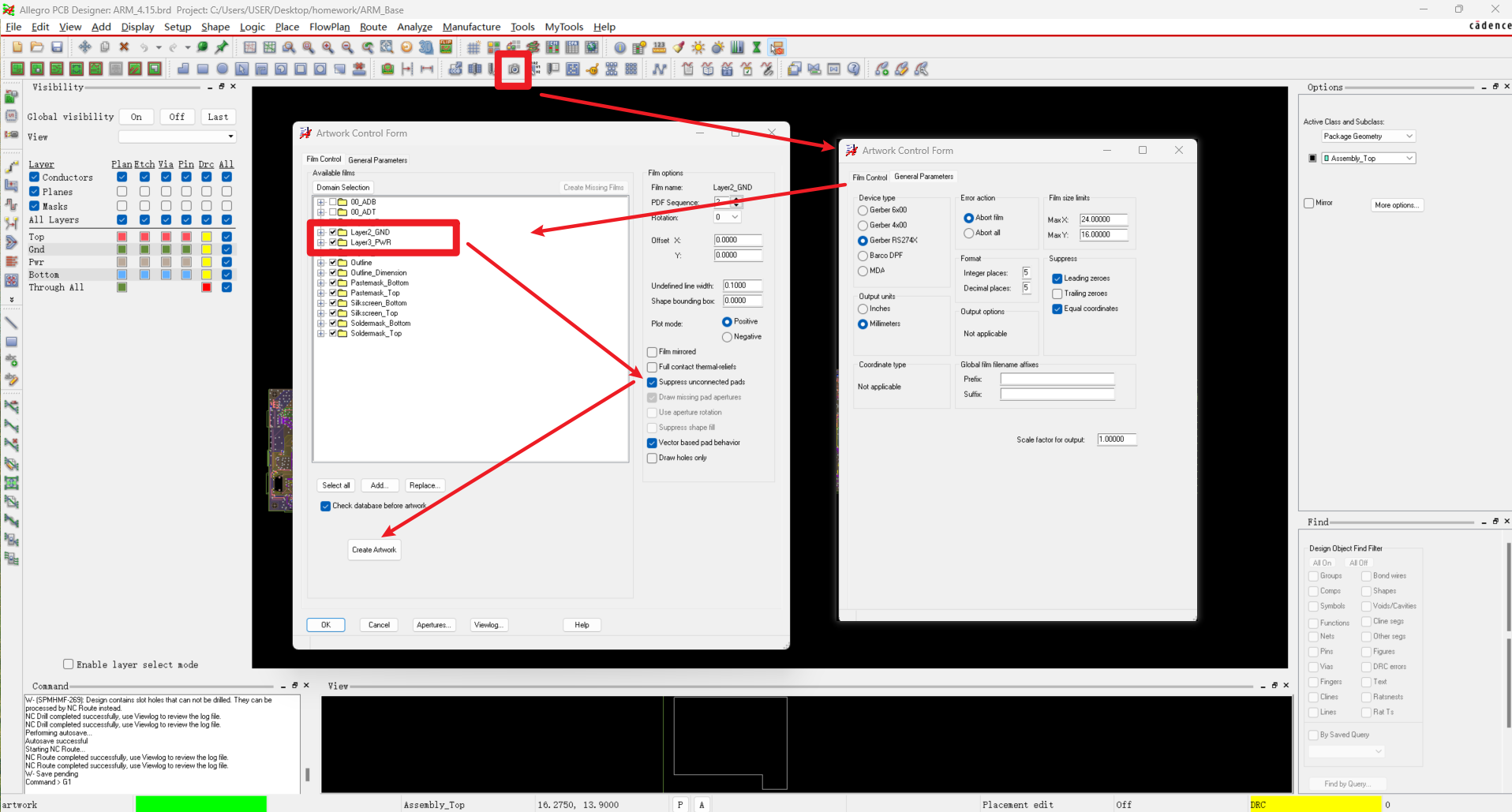Screen dimensions: 1512x812
Task: Open the Route menu
Action: [x=373, y=27]
